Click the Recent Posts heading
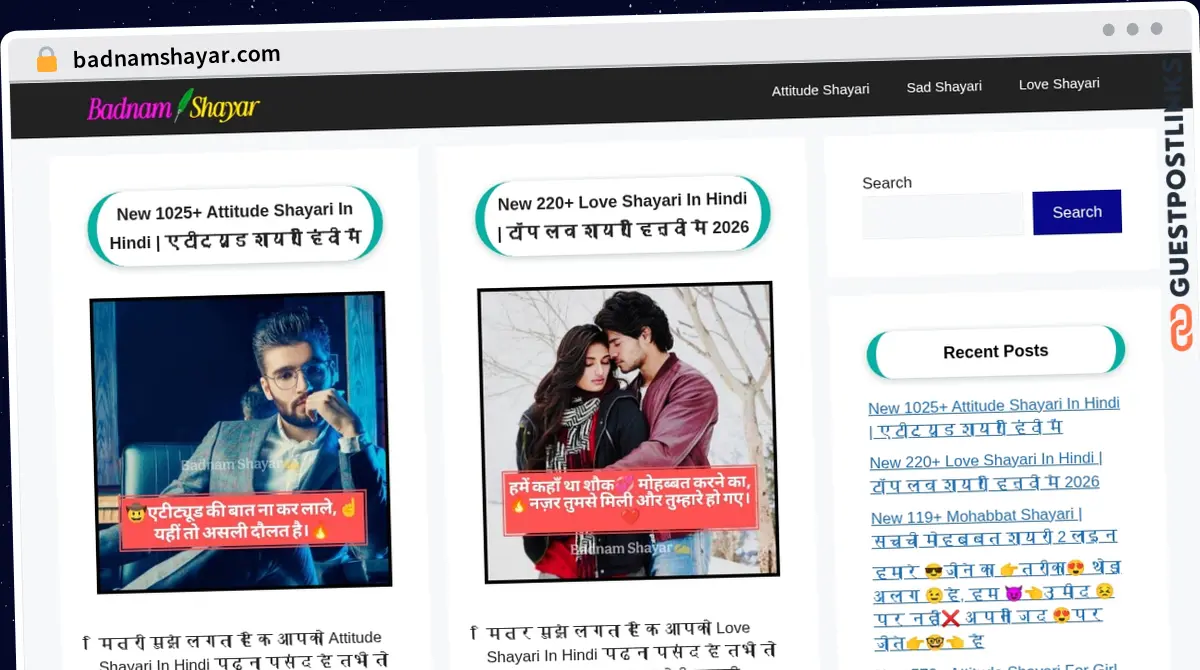Viewport: 1200px width, 670px height. (996, 351)
